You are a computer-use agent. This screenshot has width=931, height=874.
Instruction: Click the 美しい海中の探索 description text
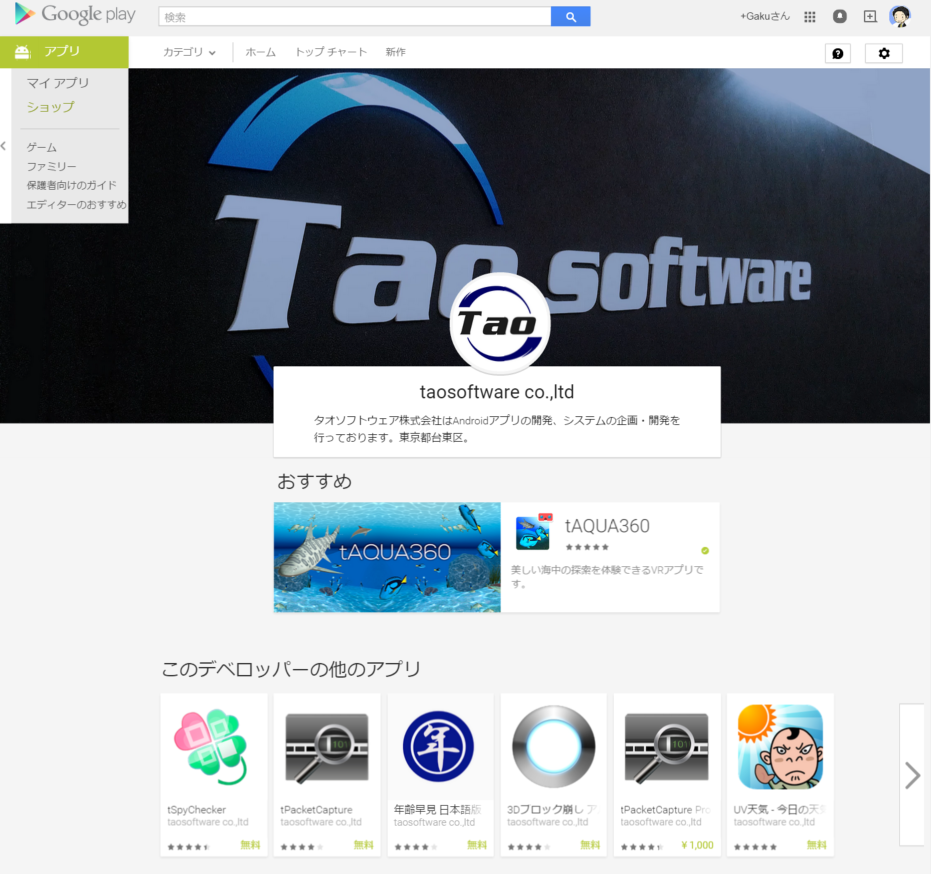pyautogui.click(x=607, y=577)
